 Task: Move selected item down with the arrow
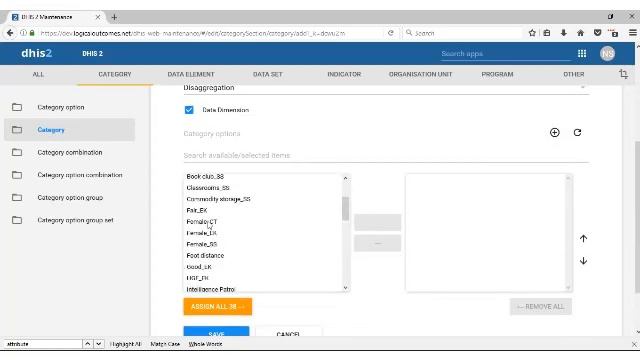point(583,261)
